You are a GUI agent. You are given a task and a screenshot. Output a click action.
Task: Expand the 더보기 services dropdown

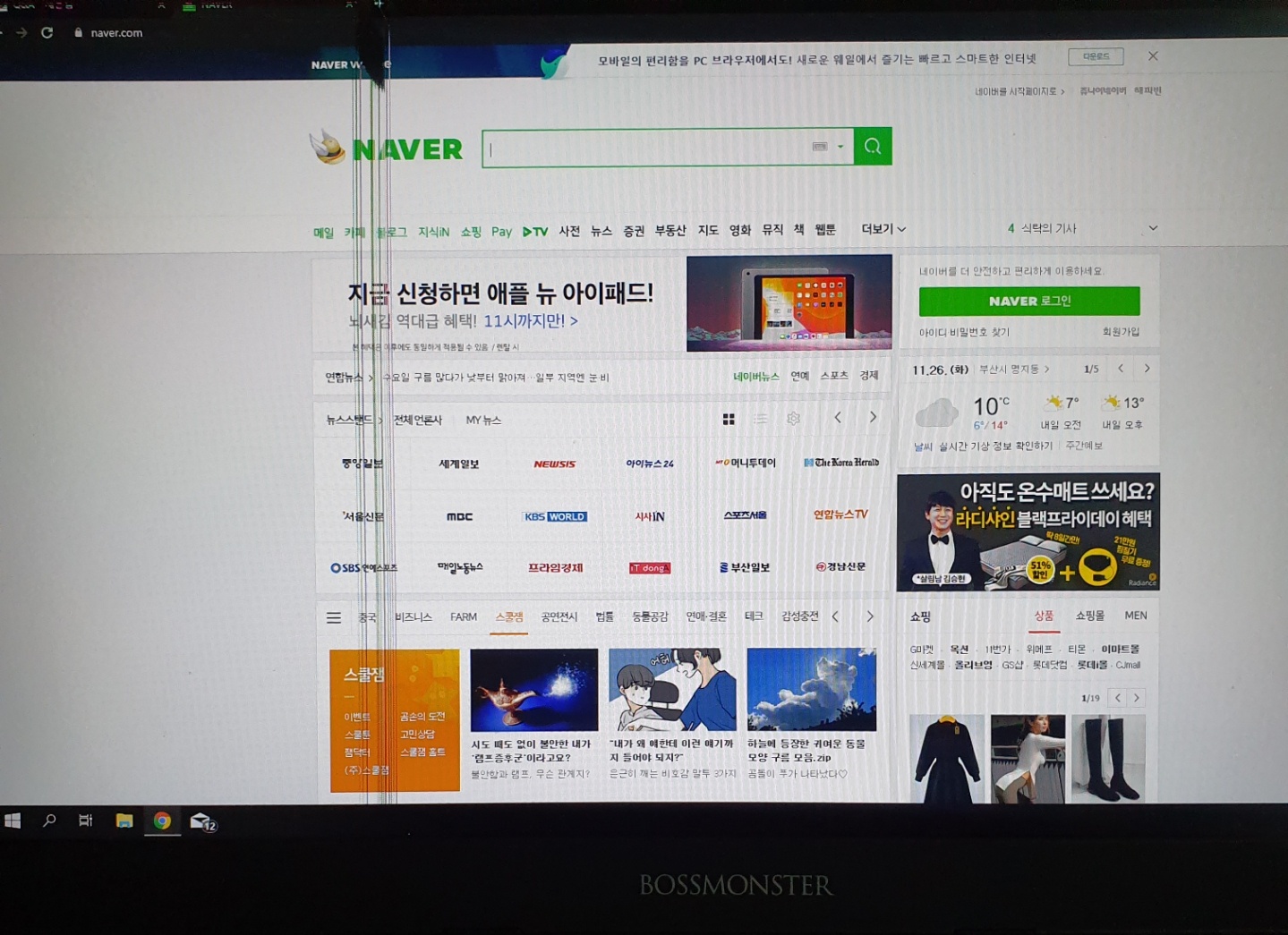883,229
